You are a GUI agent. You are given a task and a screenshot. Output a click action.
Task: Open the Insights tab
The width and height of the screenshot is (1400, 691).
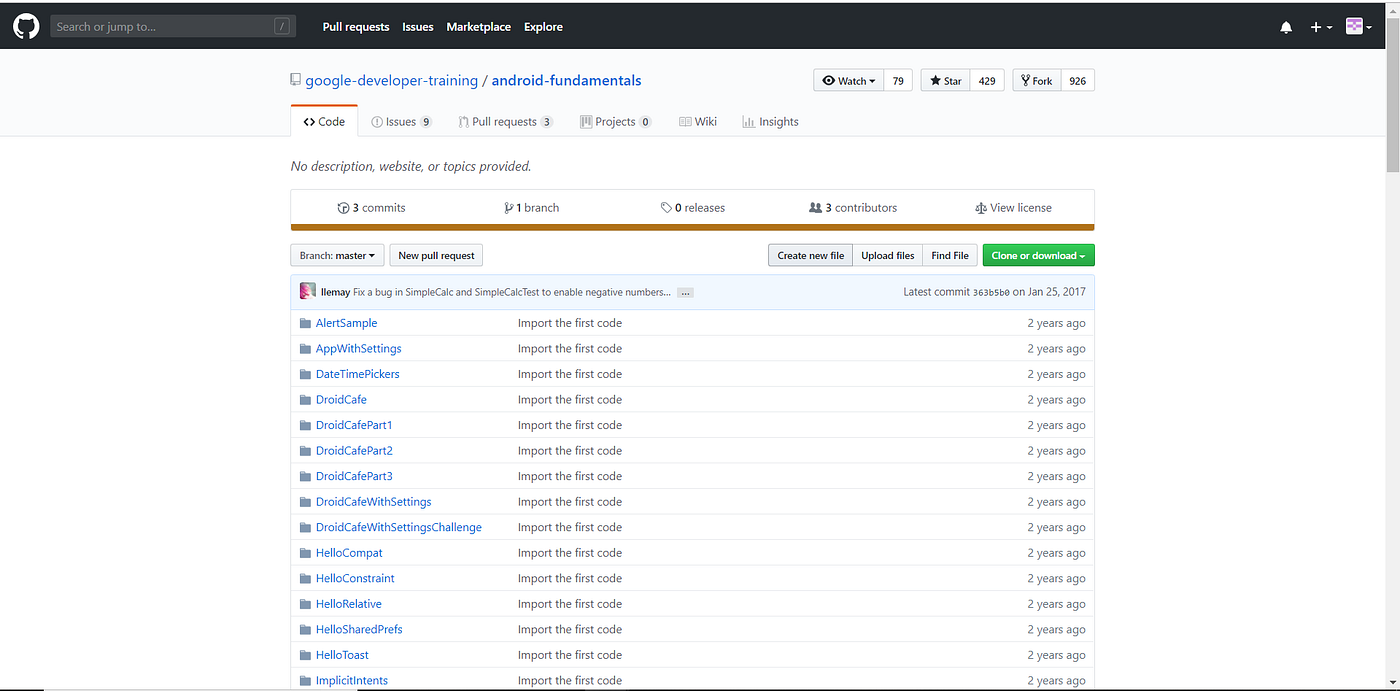click(770, 122)
